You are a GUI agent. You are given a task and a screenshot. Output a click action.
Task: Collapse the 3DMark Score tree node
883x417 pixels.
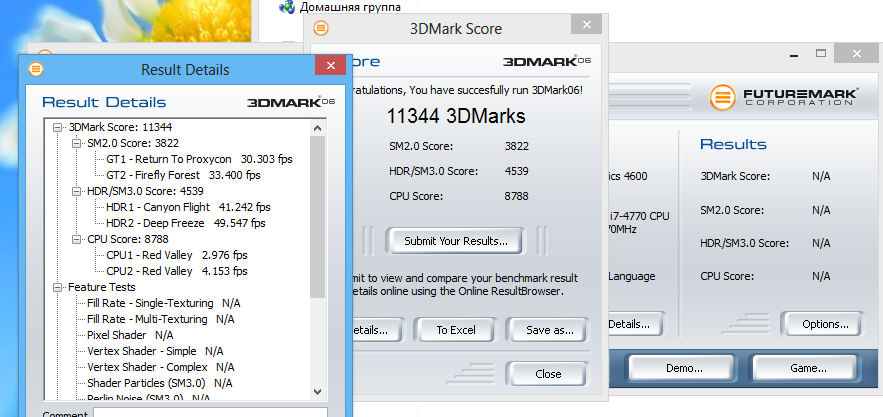pos(57,127)
